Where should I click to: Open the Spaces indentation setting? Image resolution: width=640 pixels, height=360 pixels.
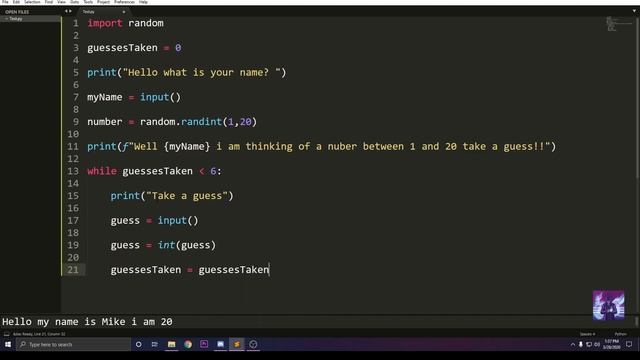click(x=587, y=334)
